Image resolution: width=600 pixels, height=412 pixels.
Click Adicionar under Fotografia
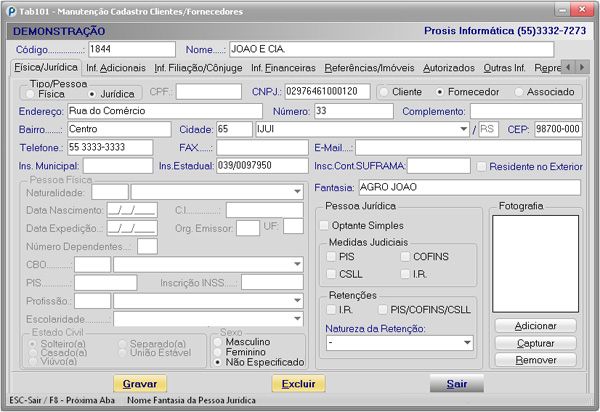coord(535,326)
